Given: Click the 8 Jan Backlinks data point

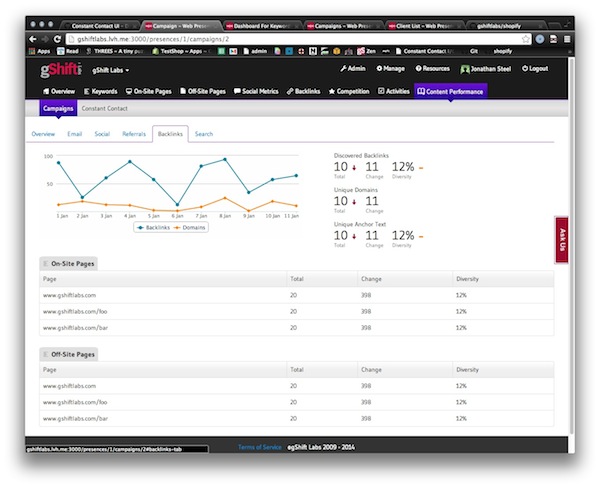Looking at the screenshot, I should (x=225, y=159).
